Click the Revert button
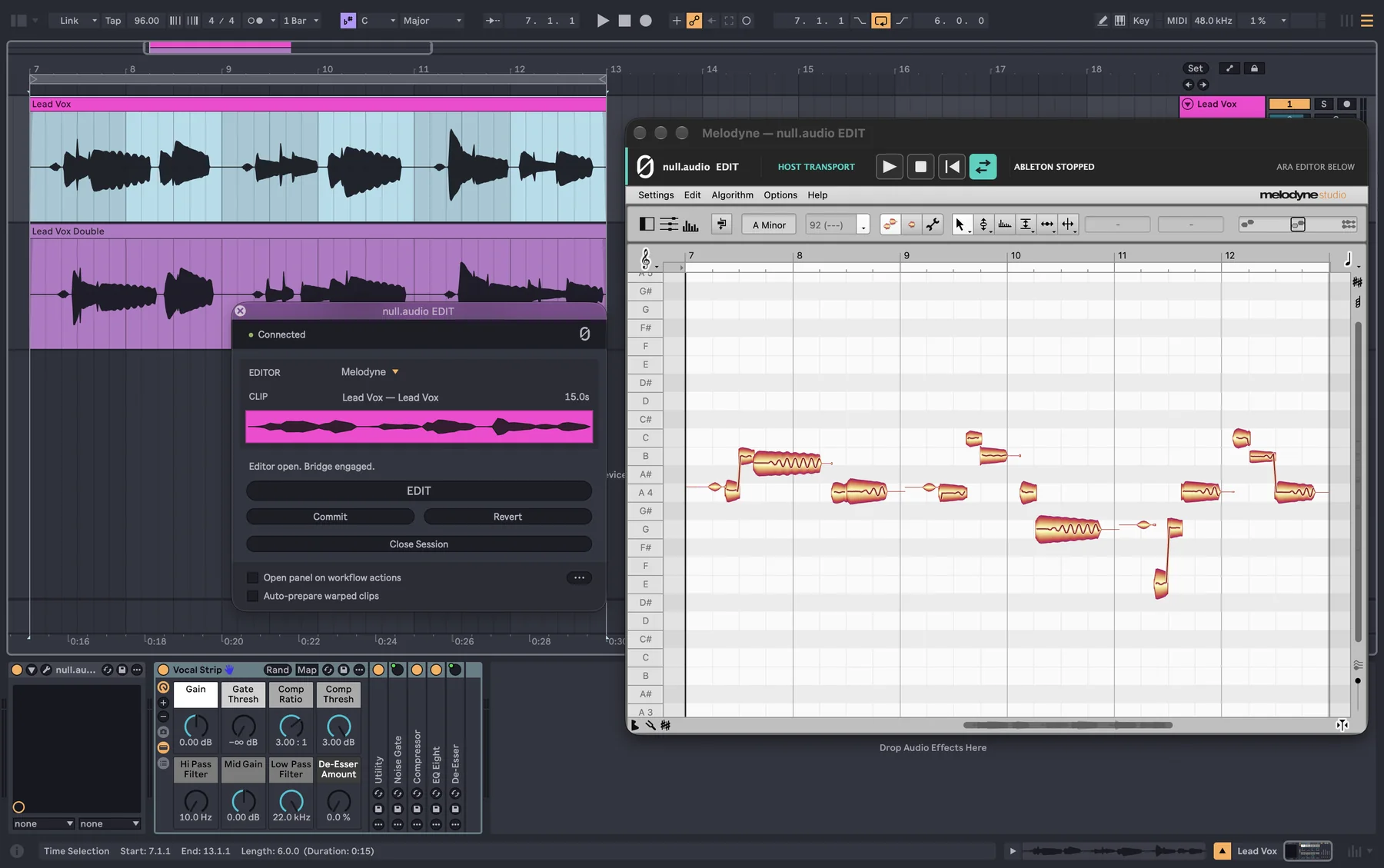The height and width of the screenshot is (868, 1384). 507,517
